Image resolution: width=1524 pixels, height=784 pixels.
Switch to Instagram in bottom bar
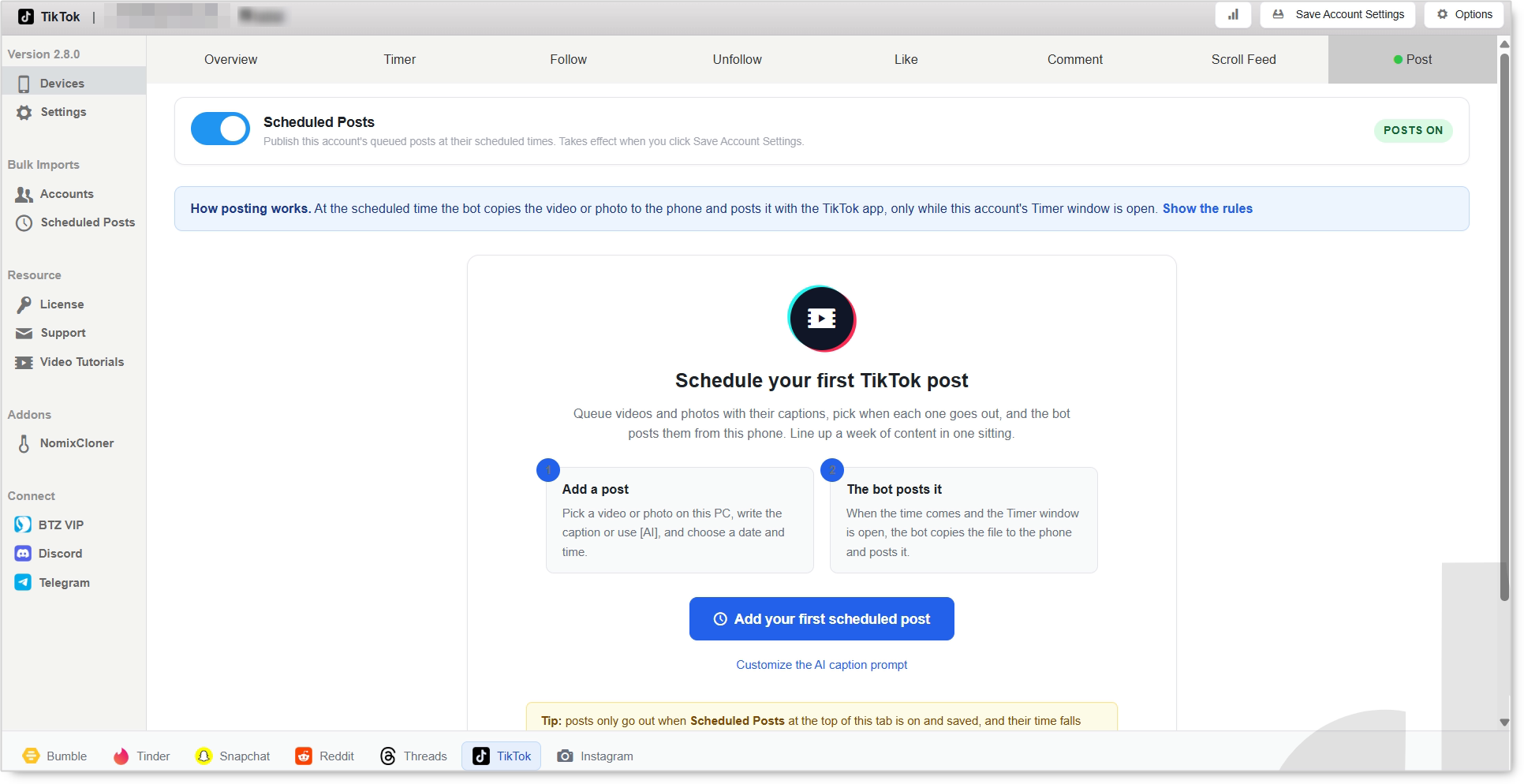(x=595, y=756)
